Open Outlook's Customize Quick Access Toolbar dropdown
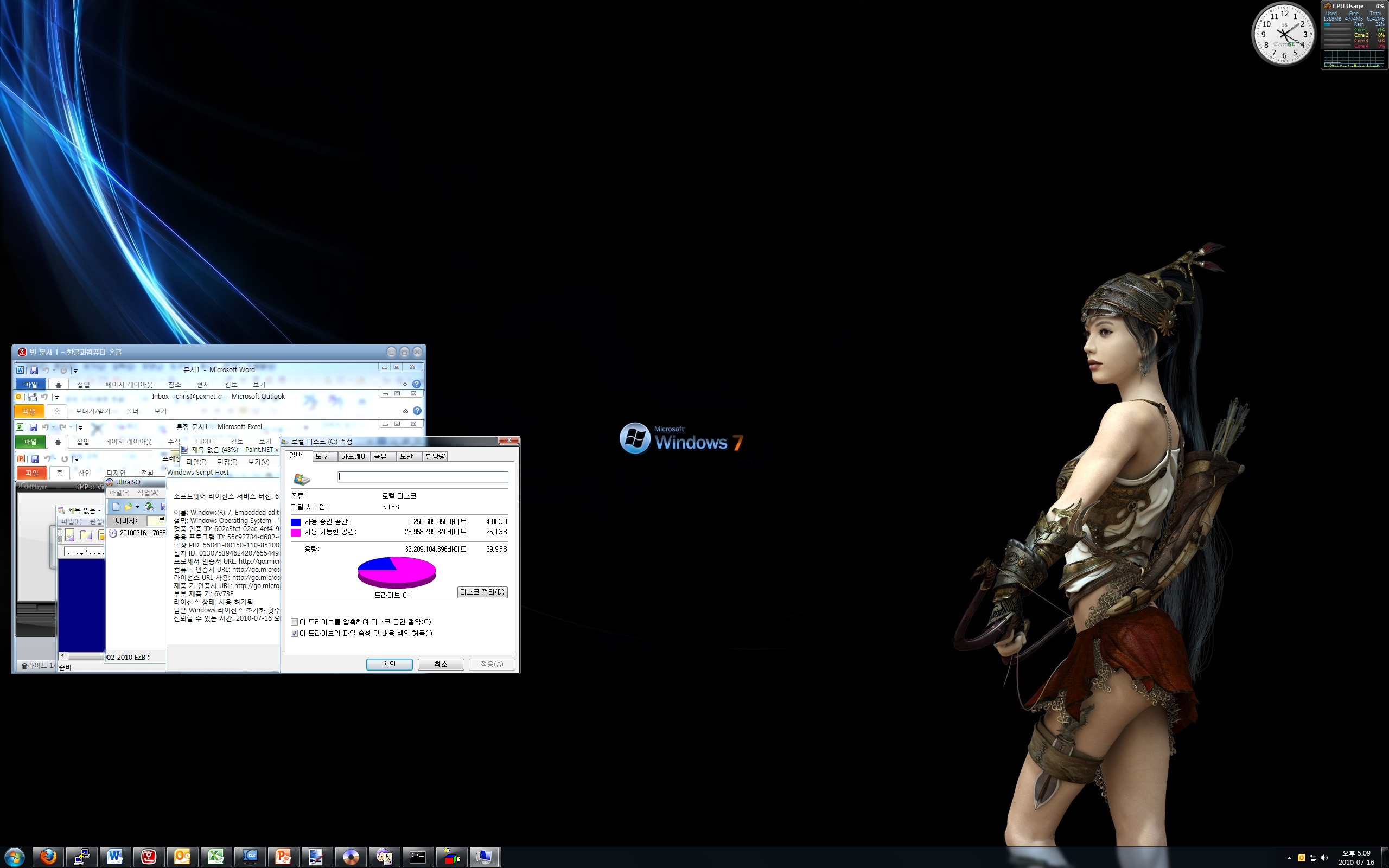This screenshot has height=868, width=1389. coord(56,397)
